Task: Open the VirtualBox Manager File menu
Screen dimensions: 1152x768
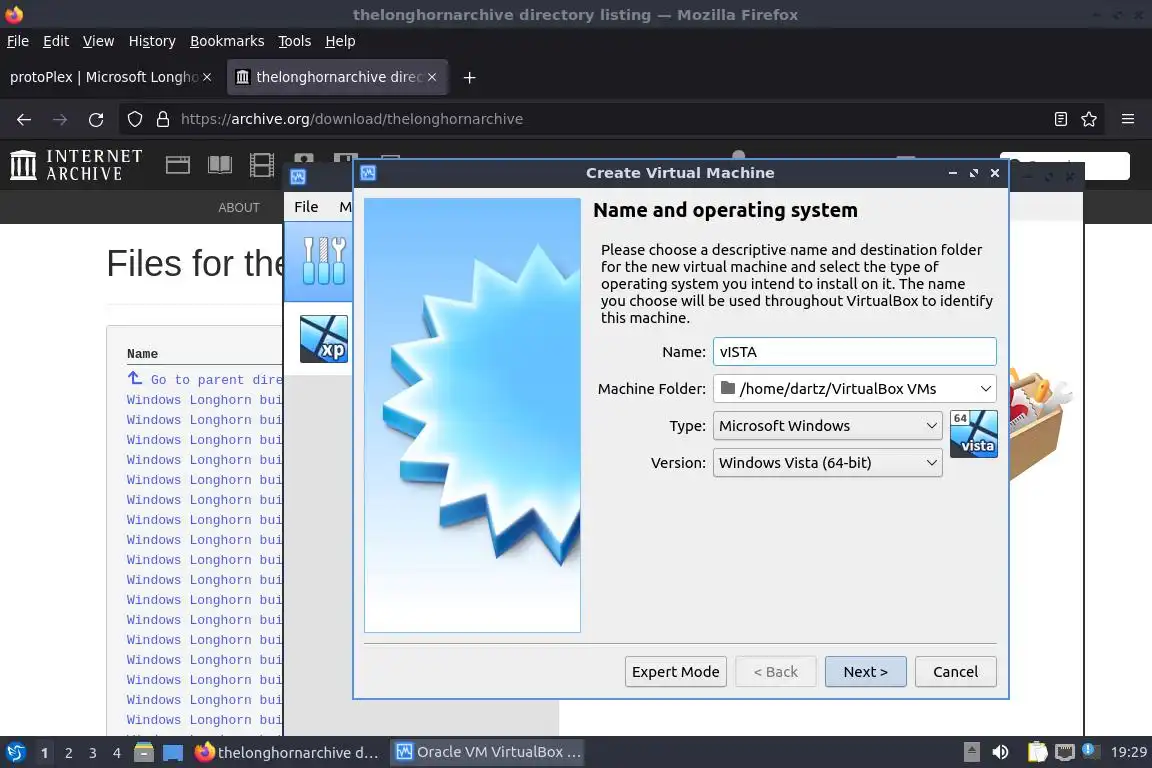Action: click(x=306, y=207)
